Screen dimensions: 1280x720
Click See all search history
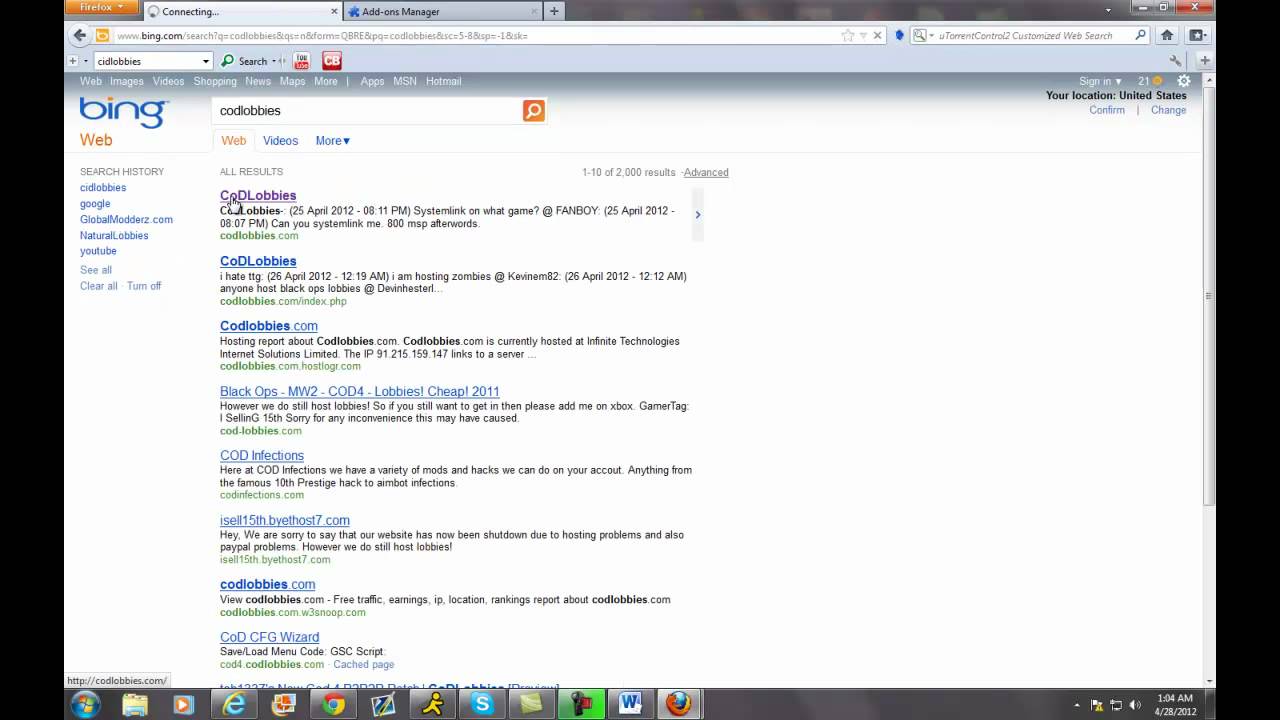tap(96, 270)
